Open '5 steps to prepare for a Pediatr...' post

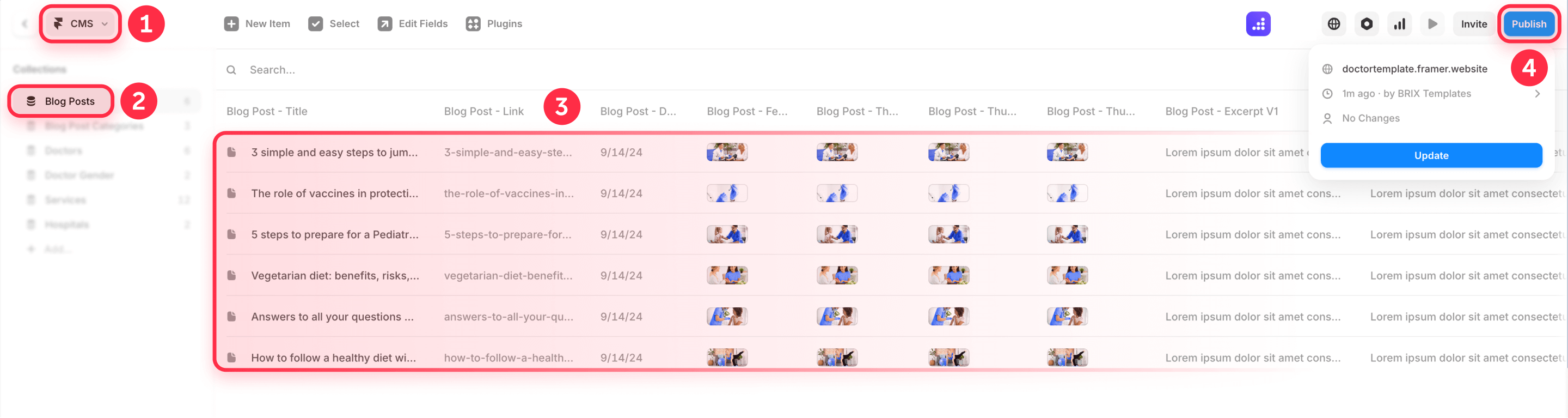[x=335, y=234]
